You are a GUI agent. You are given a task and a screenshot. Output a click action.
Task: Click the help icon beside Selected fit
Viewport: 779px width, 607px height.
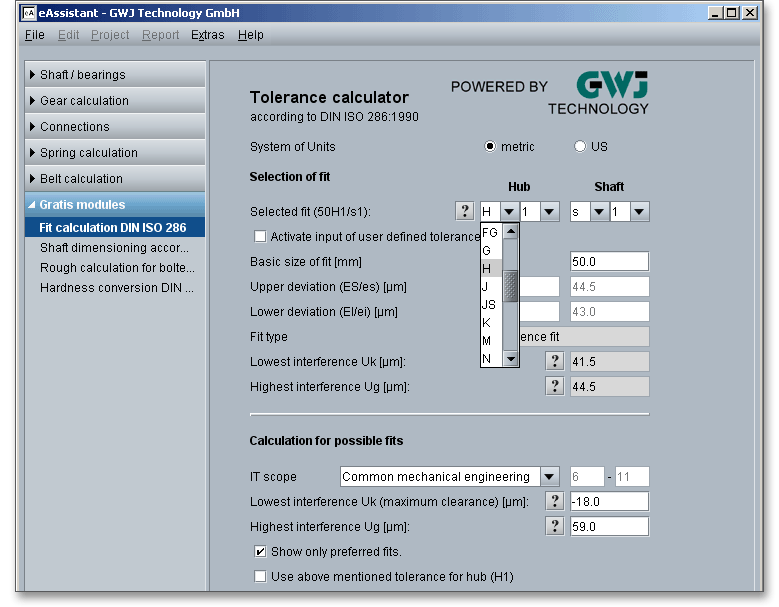tap(464, 211)
